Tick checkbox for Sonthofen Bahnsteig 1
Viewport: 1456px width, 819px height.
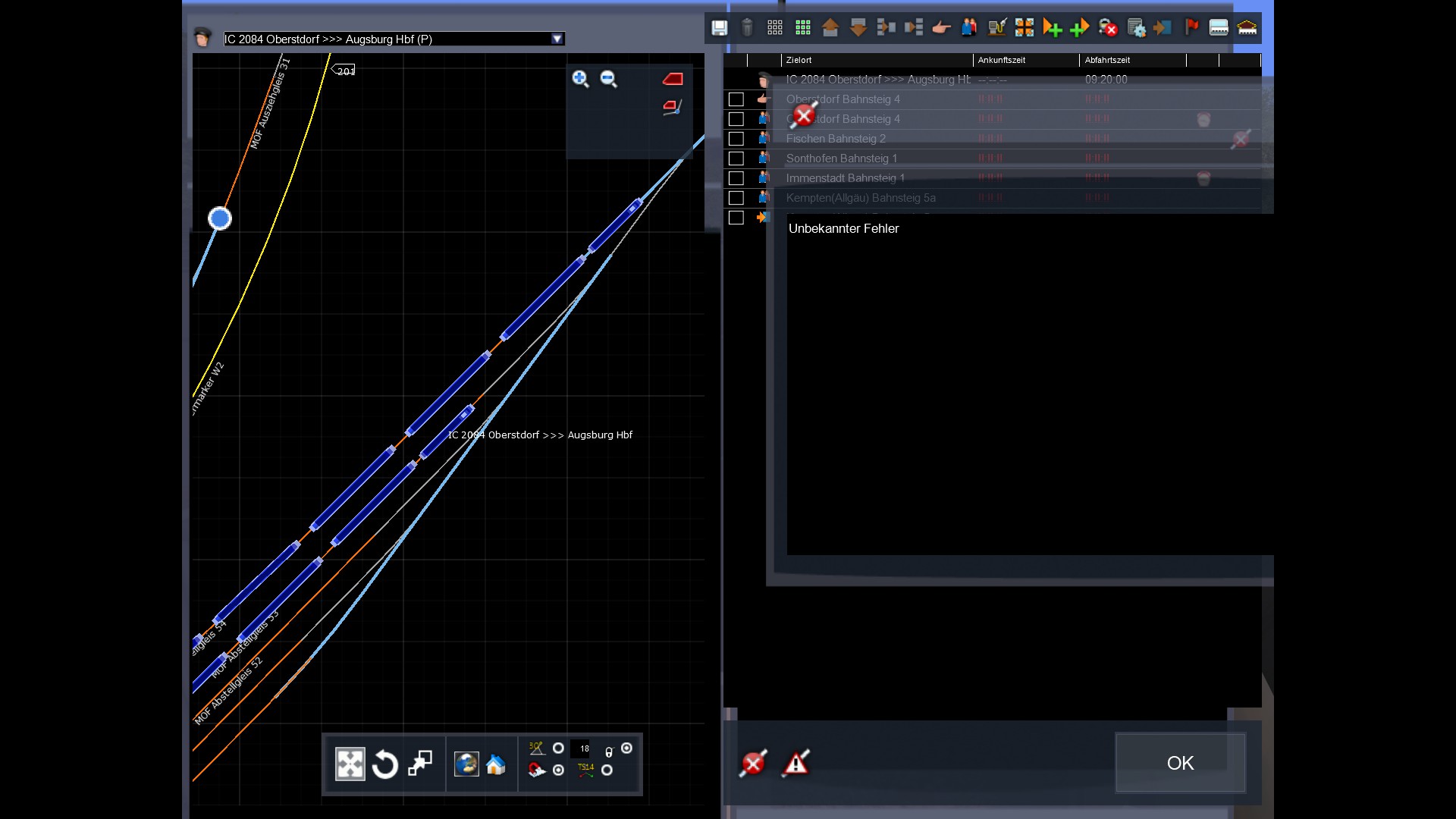tap(736, 158)
